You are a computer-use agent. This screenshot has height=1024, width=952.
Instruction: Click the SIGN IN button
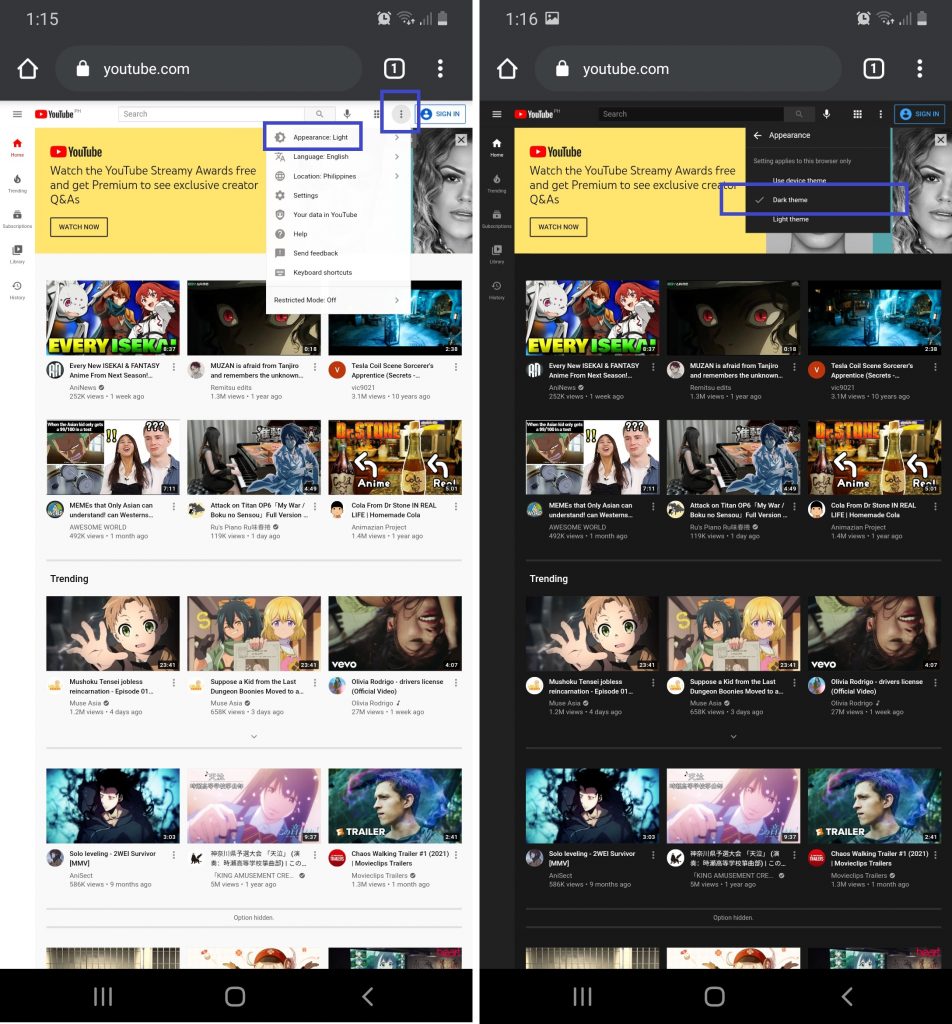click(x=443, y=113)
